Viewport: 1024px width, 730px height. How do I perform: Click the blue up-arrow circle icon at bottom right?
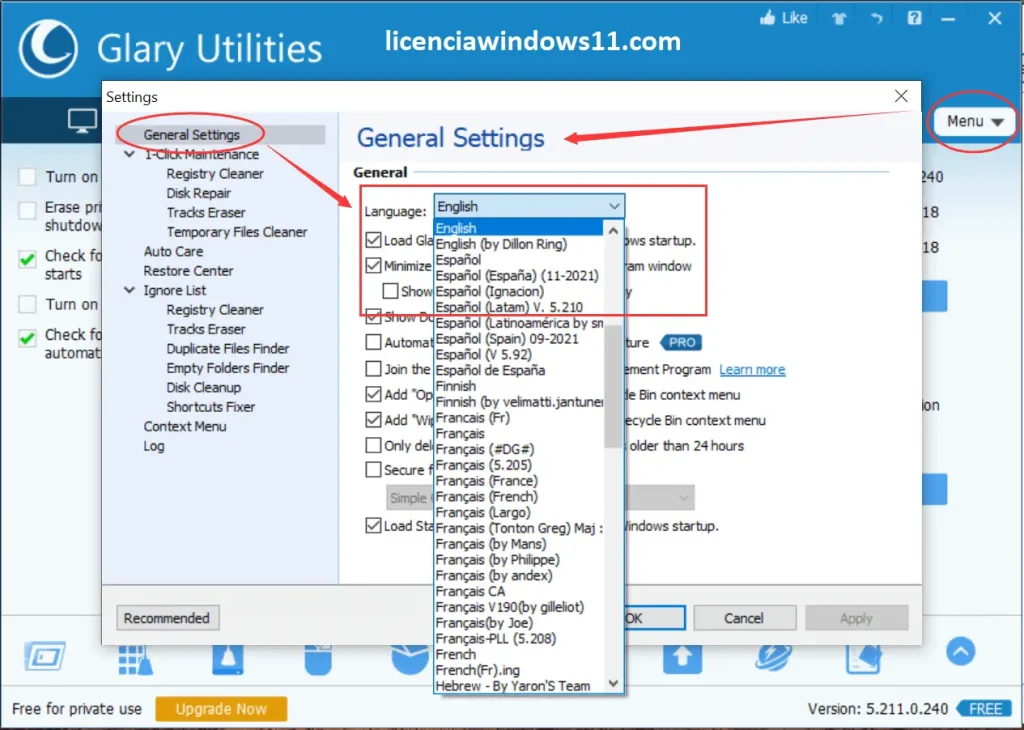coord(960,651)
